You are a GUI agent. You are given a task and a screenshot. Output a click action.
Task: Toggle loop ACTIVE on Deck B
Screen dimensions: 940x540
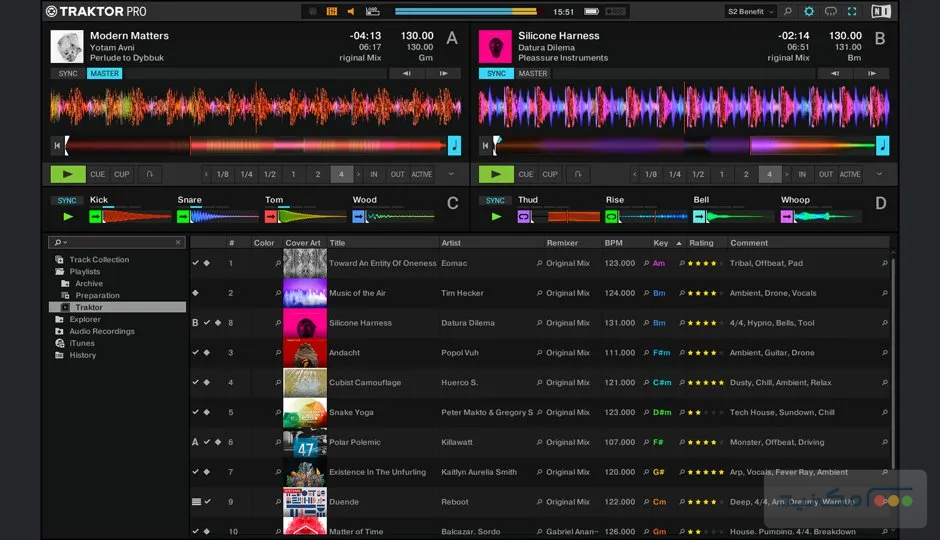849,174
